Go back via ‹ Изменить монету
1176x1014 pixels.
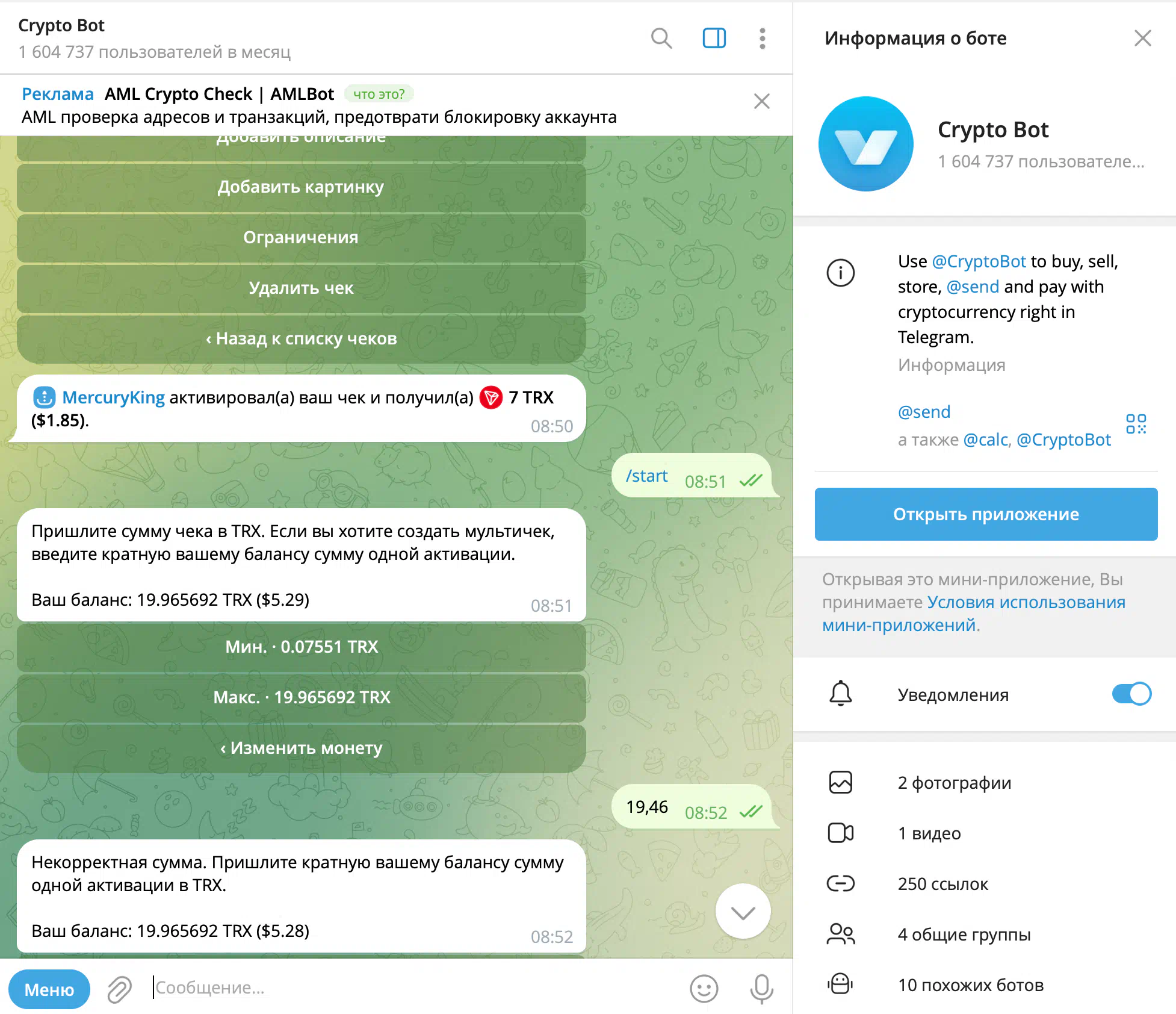click(x=302, y=748)
